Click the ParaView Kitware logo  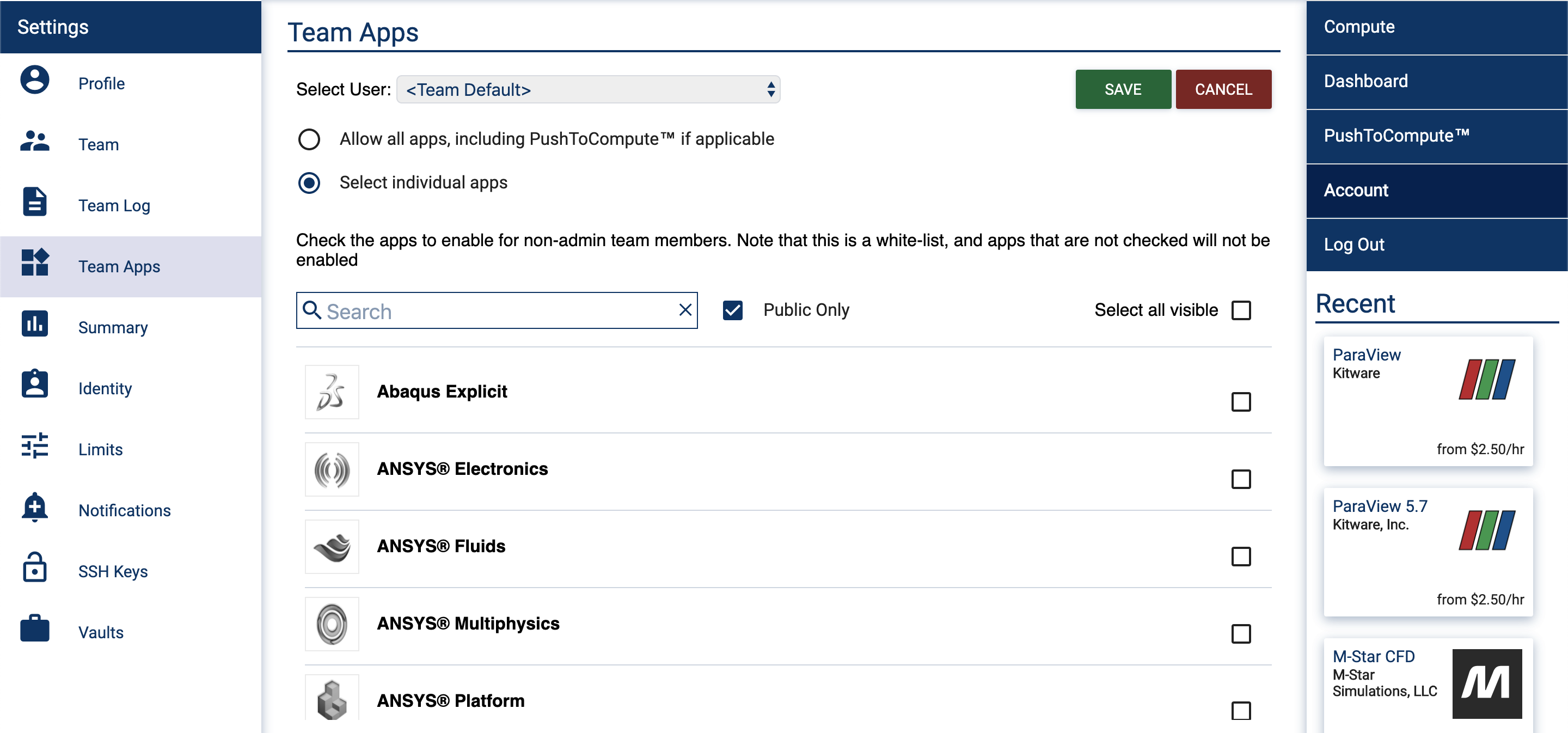(1487, 379)
